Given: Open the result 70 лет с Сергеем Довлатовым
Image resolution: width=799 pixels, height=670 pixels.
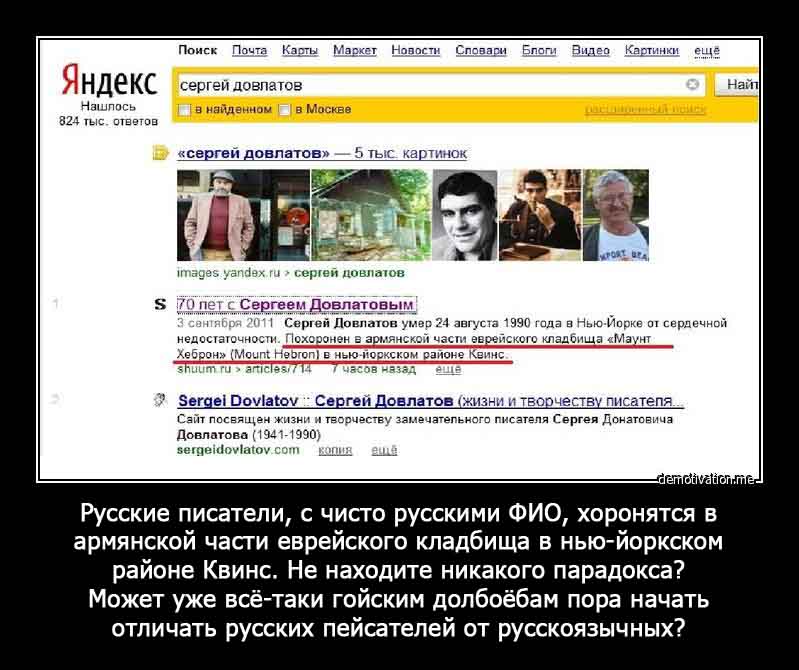Looking at the screenshot, I should click(x=297, y=305).
